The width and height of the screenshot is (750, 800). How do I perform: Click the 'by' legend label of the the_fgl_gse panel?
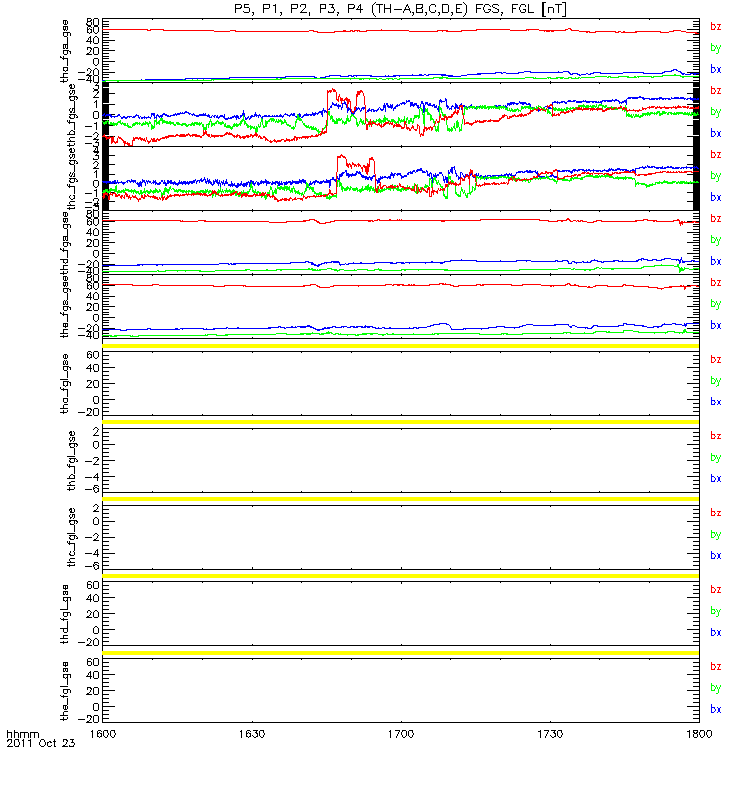716,688
